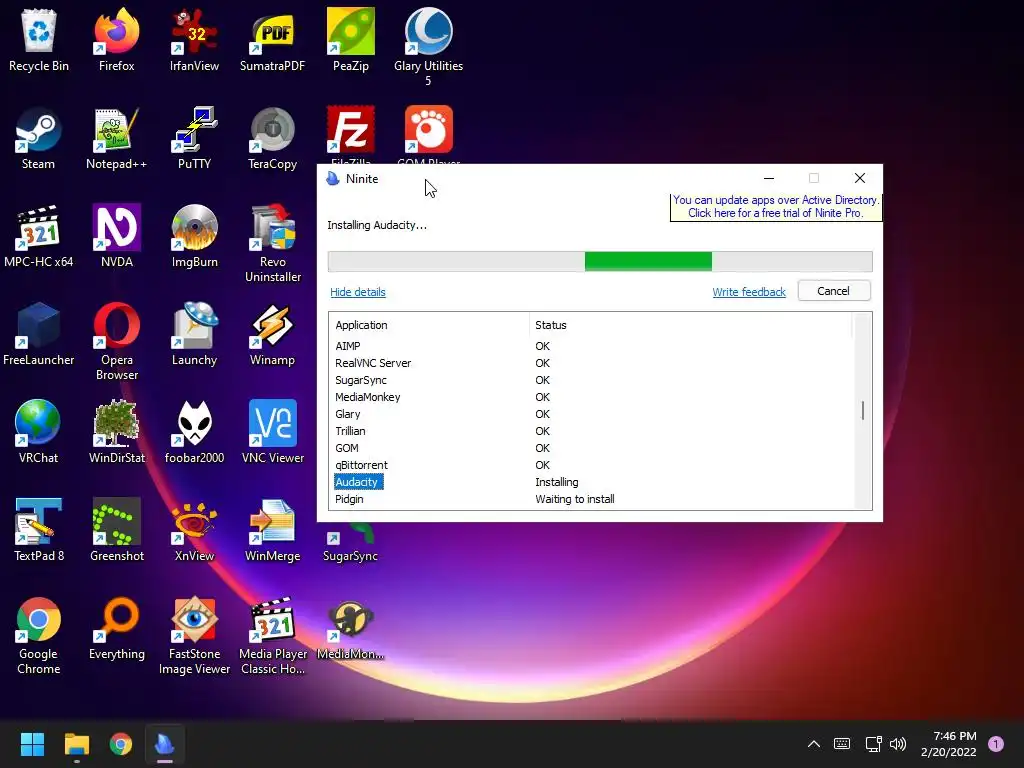Select the ImgBurn desktop shortcut

194,236
